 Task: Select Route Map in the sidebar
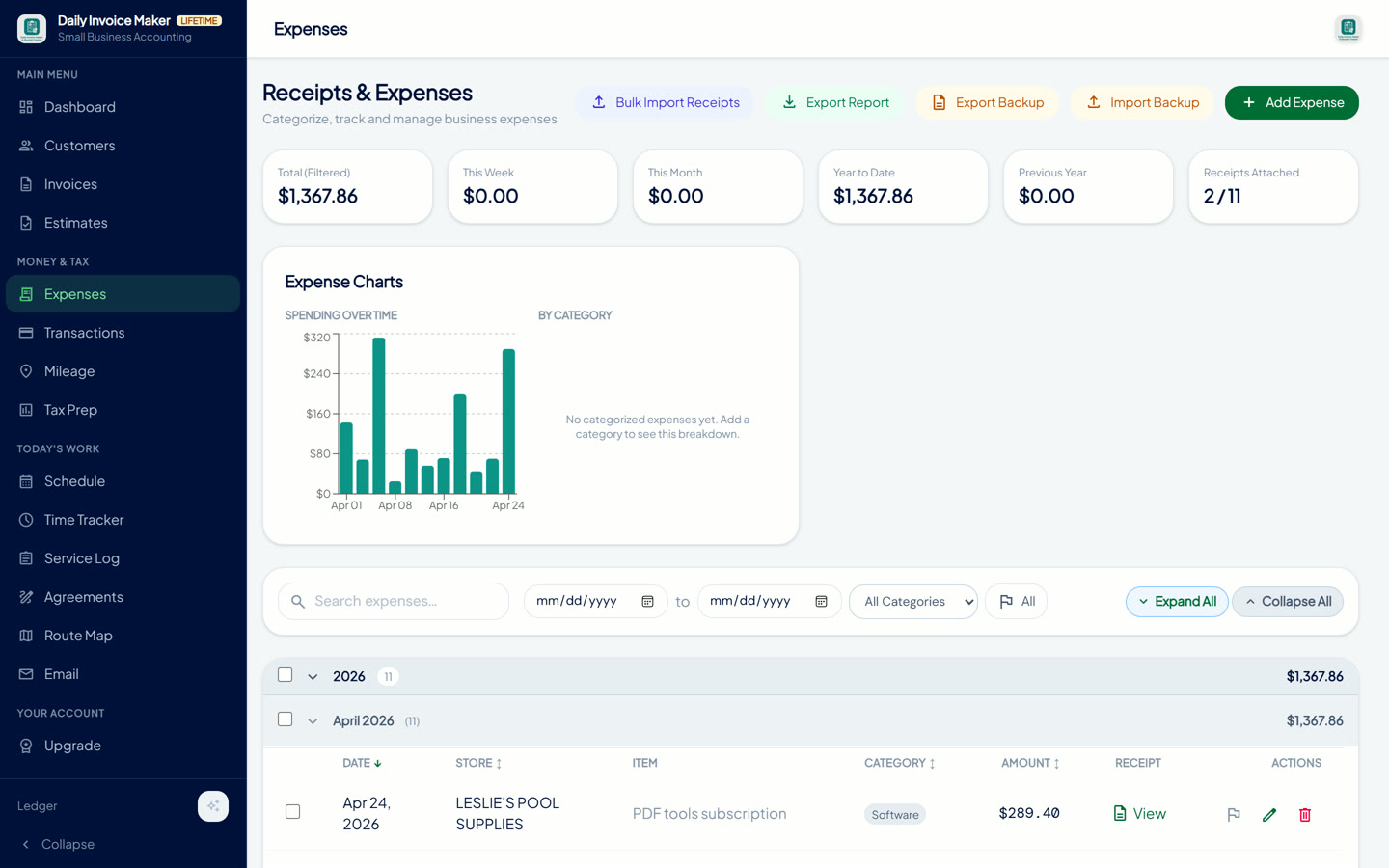click(x=123, y=636)
